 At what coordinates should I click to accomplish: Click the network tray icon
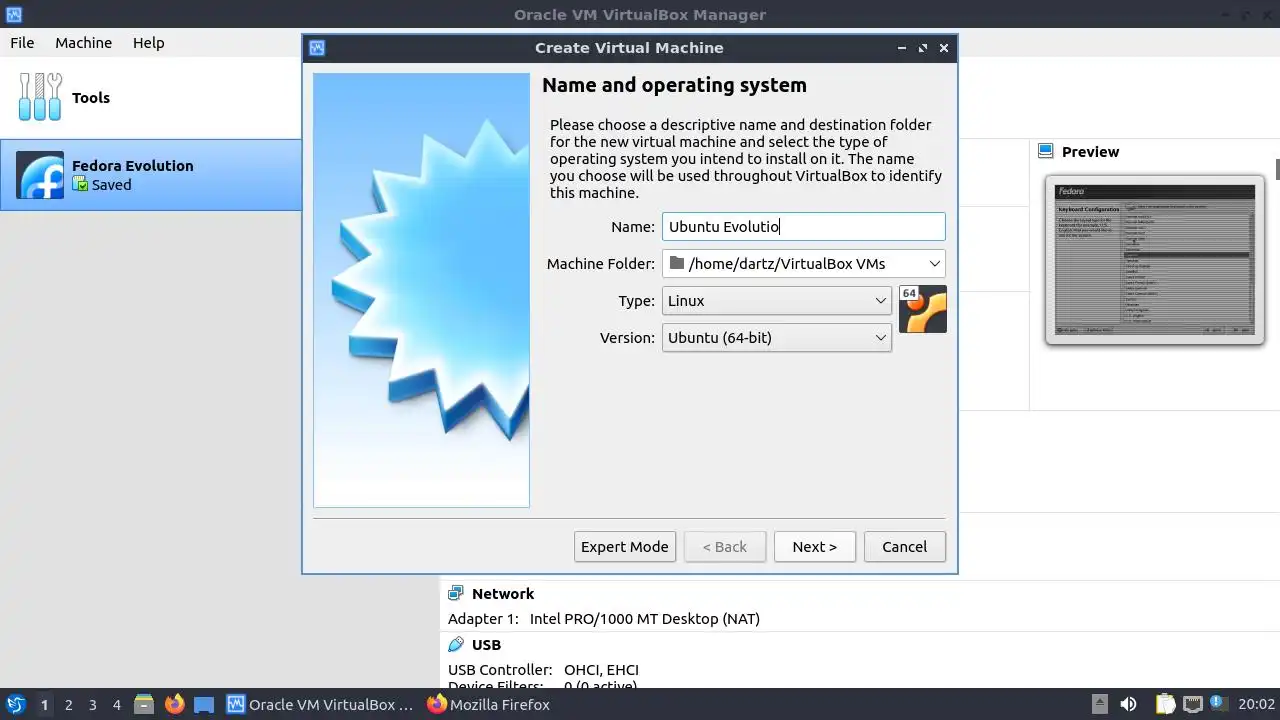1192,704
